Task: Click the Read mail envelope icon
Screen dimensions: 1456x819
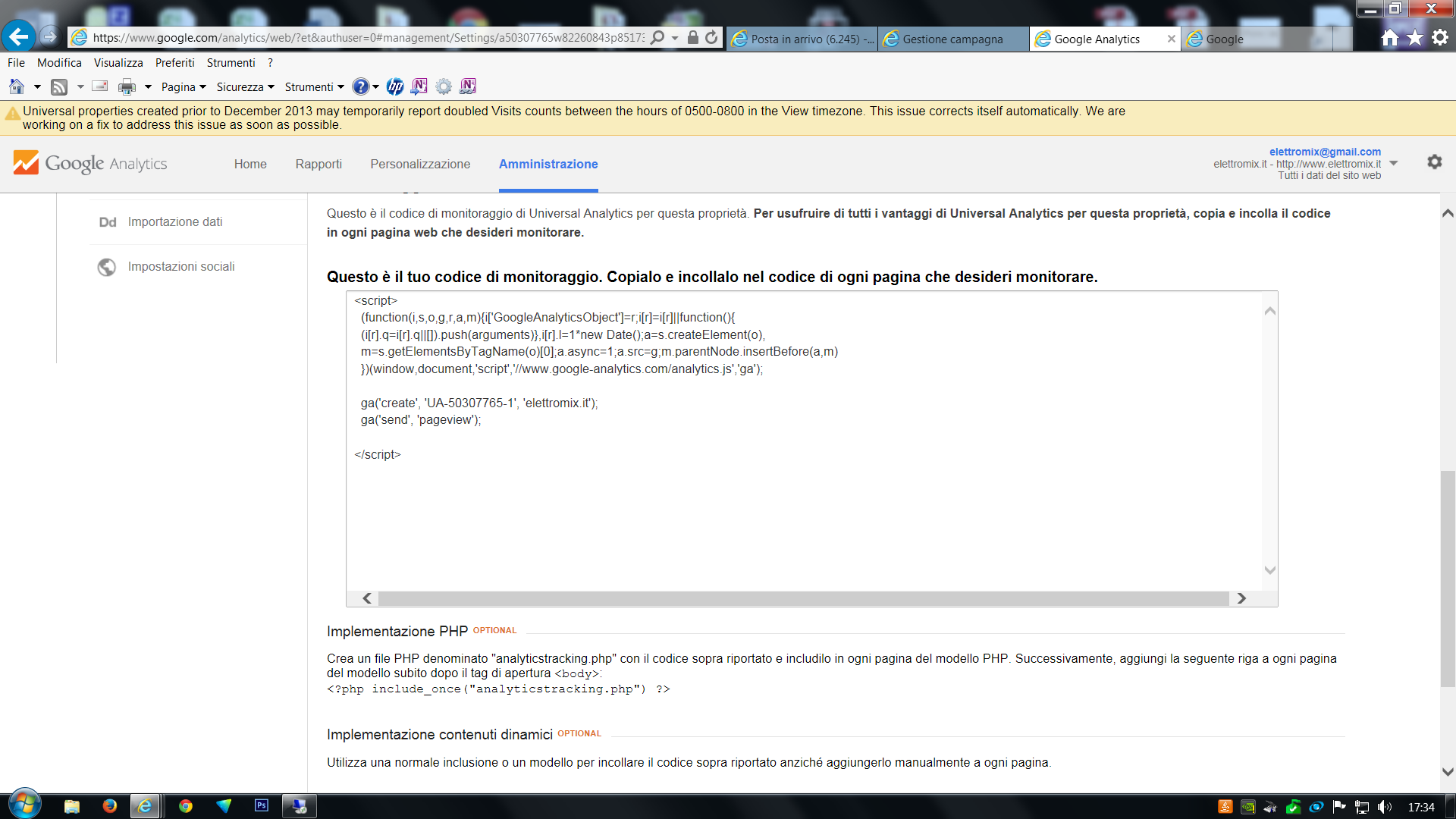Action: coord(100,86)
